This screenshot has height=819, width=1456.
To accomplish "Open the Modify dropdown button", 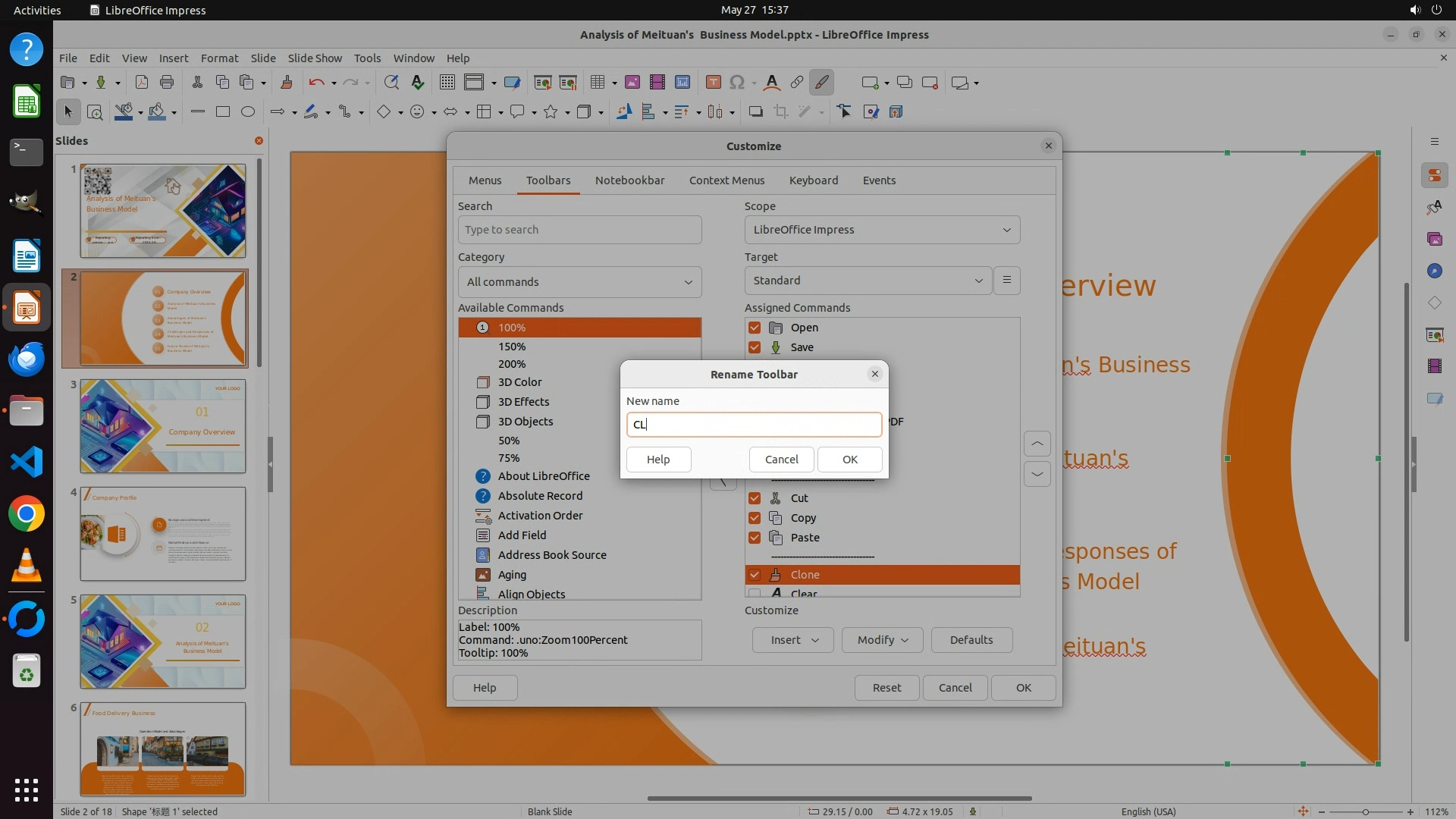I will click(882, 640).
